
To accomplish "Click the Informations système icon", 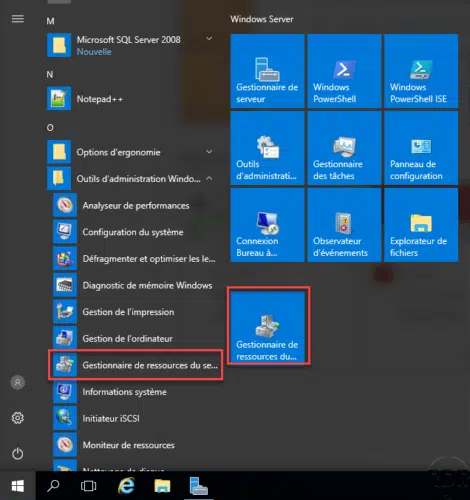I will tap(65, 392).
